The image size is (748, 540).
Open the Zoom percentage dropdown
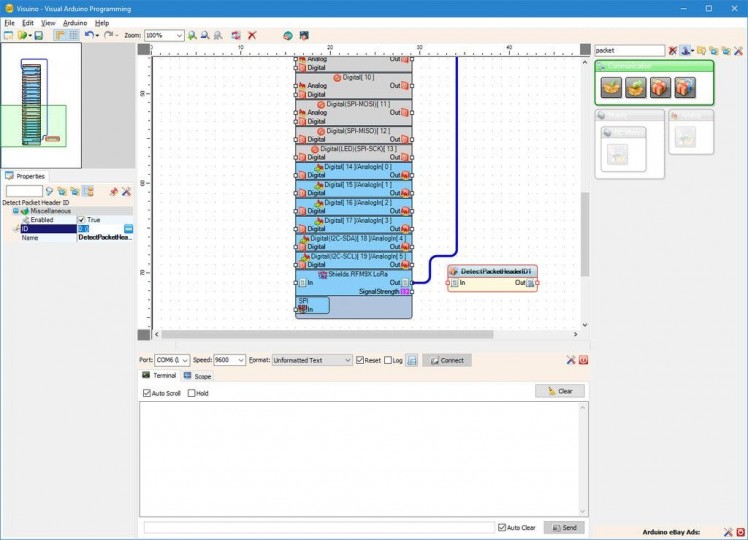(x=179, y=35)
